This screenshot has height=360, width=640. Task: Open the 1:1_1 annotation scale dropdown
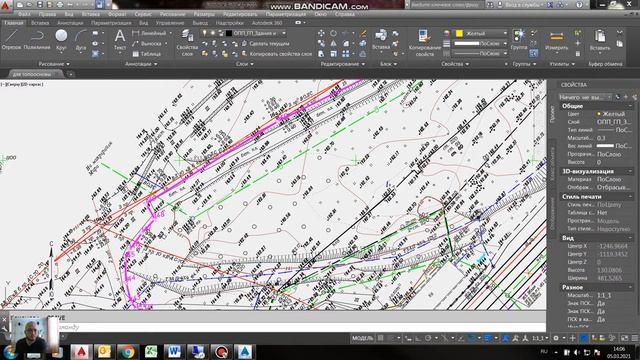(540, 338)
